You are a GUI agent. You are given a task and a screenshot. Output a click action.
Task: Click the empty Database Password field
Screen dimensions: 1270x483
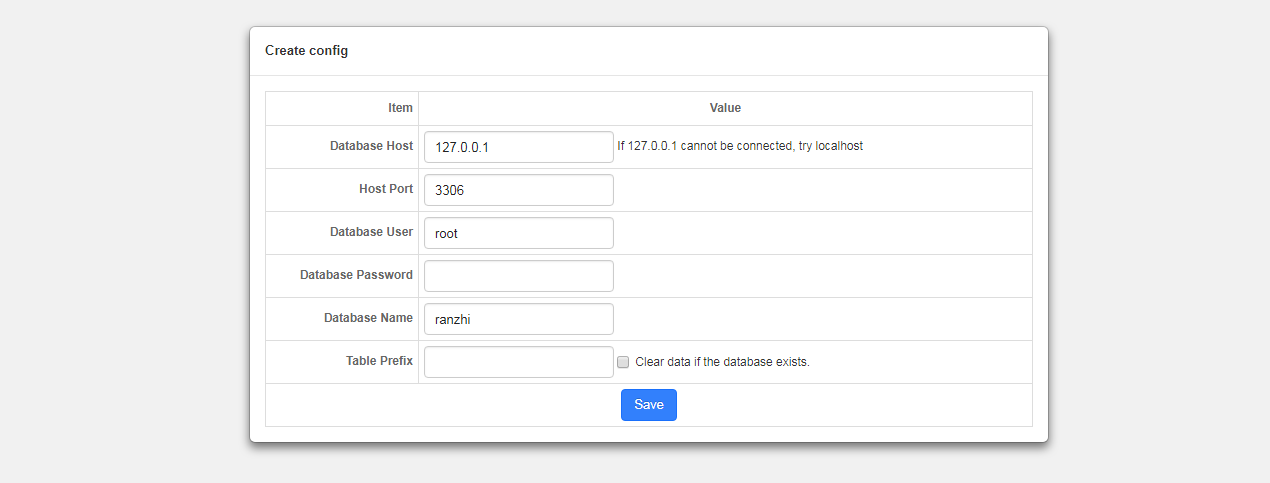click(x=518, y=276)
